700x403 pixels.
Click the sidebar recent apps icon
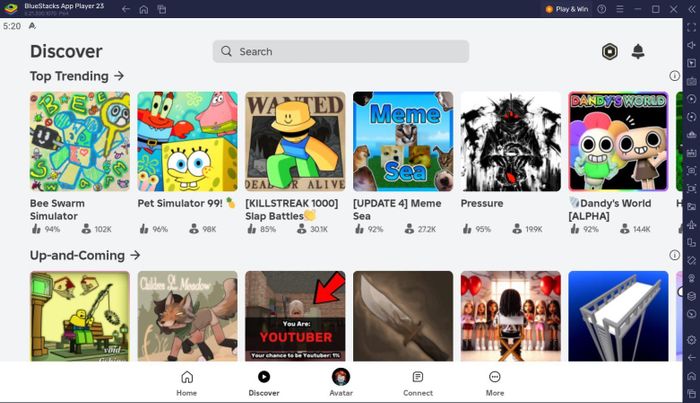692,394
